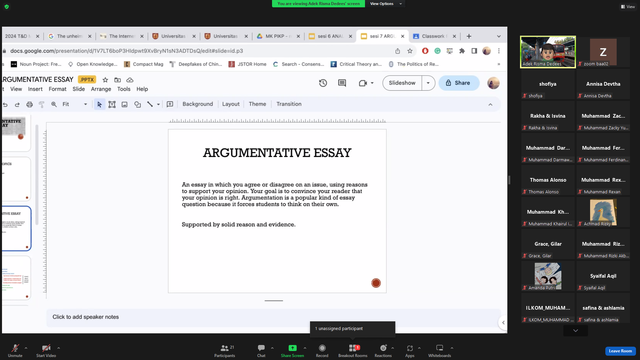Image resolution: width=640 pixels, height=360 pixels.
Task: Open the Fit zoom dropdown
Action: (x=75, y=104)
